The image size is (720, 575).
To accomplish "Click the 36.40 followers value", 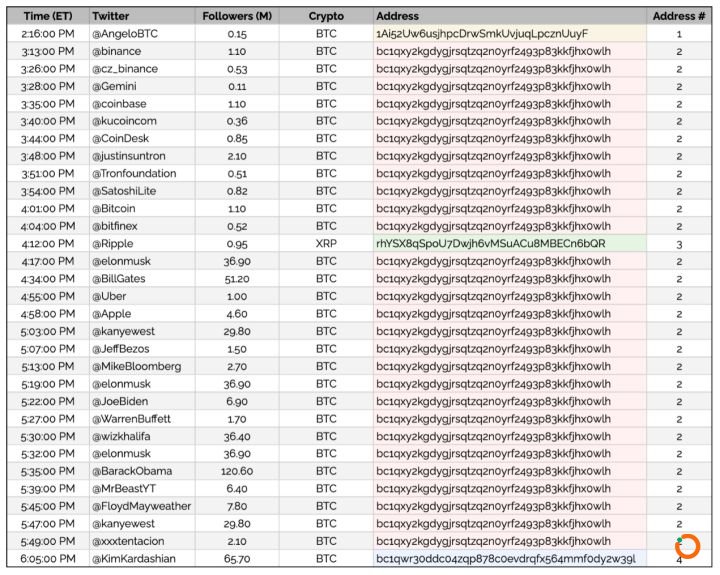I will [237, 436].
